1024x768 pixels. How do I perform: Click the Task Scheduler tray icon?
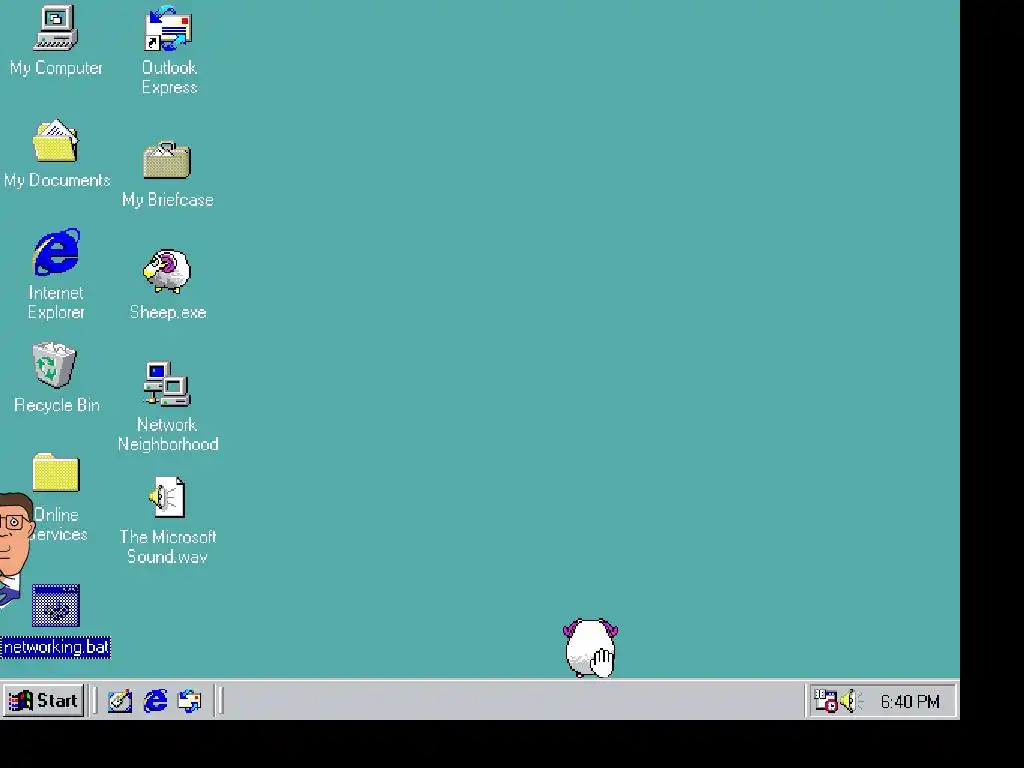tap(825, 701)
